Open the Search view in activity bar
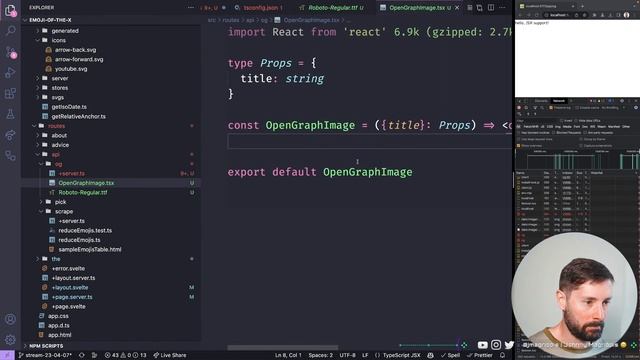640x360 pixels. pyautogui.click(x=10, y=31)
